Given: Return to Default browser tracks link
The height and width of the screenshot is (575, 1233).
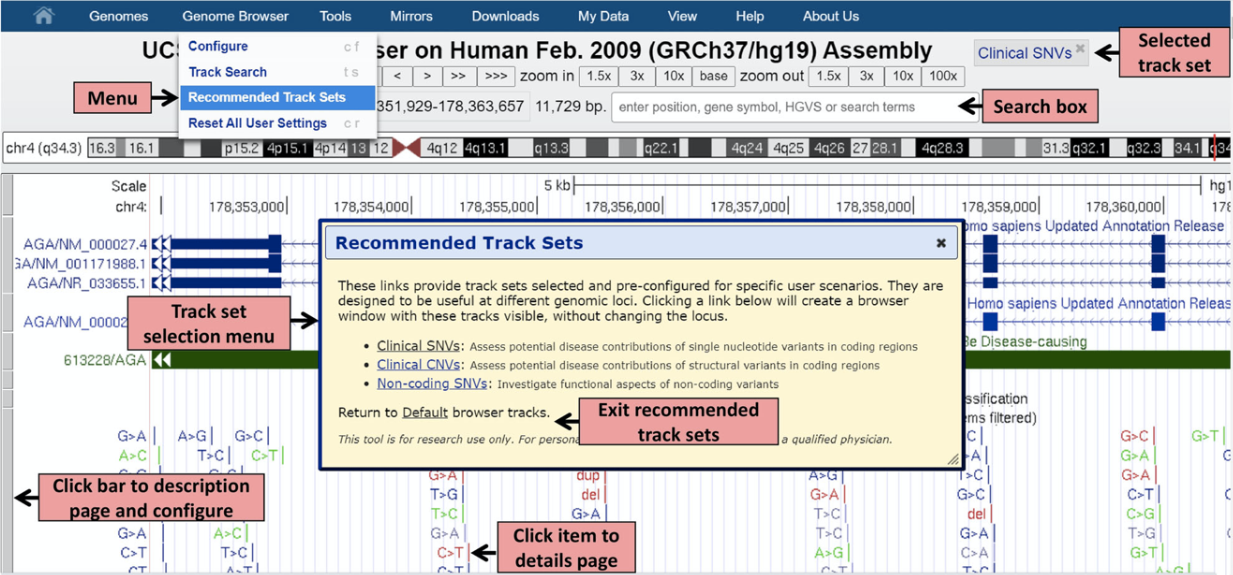Looking at the screenshot, I should (424, 412).
